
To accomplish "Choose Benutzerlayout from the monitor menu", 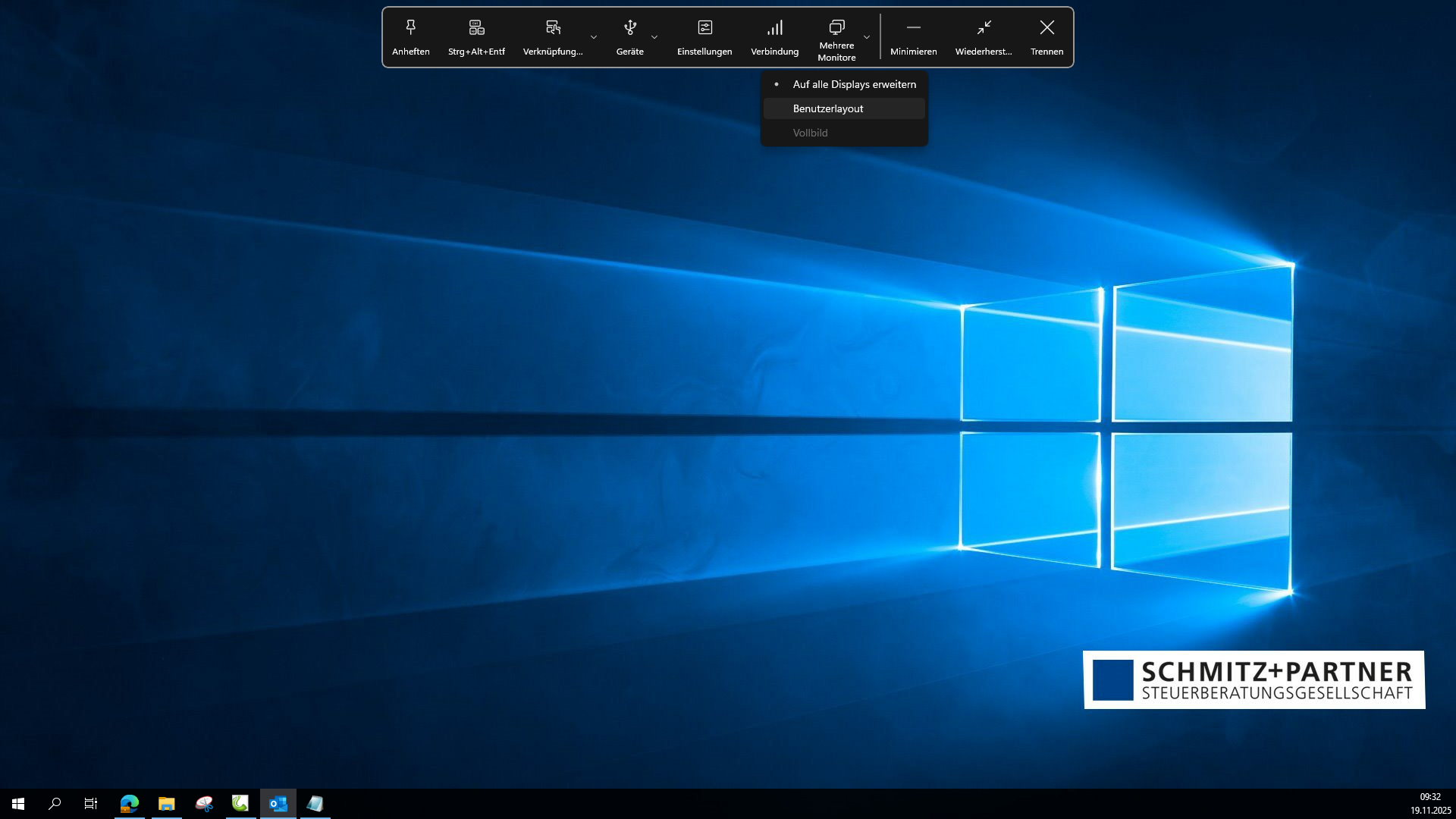I will click(x=828, y=108).
